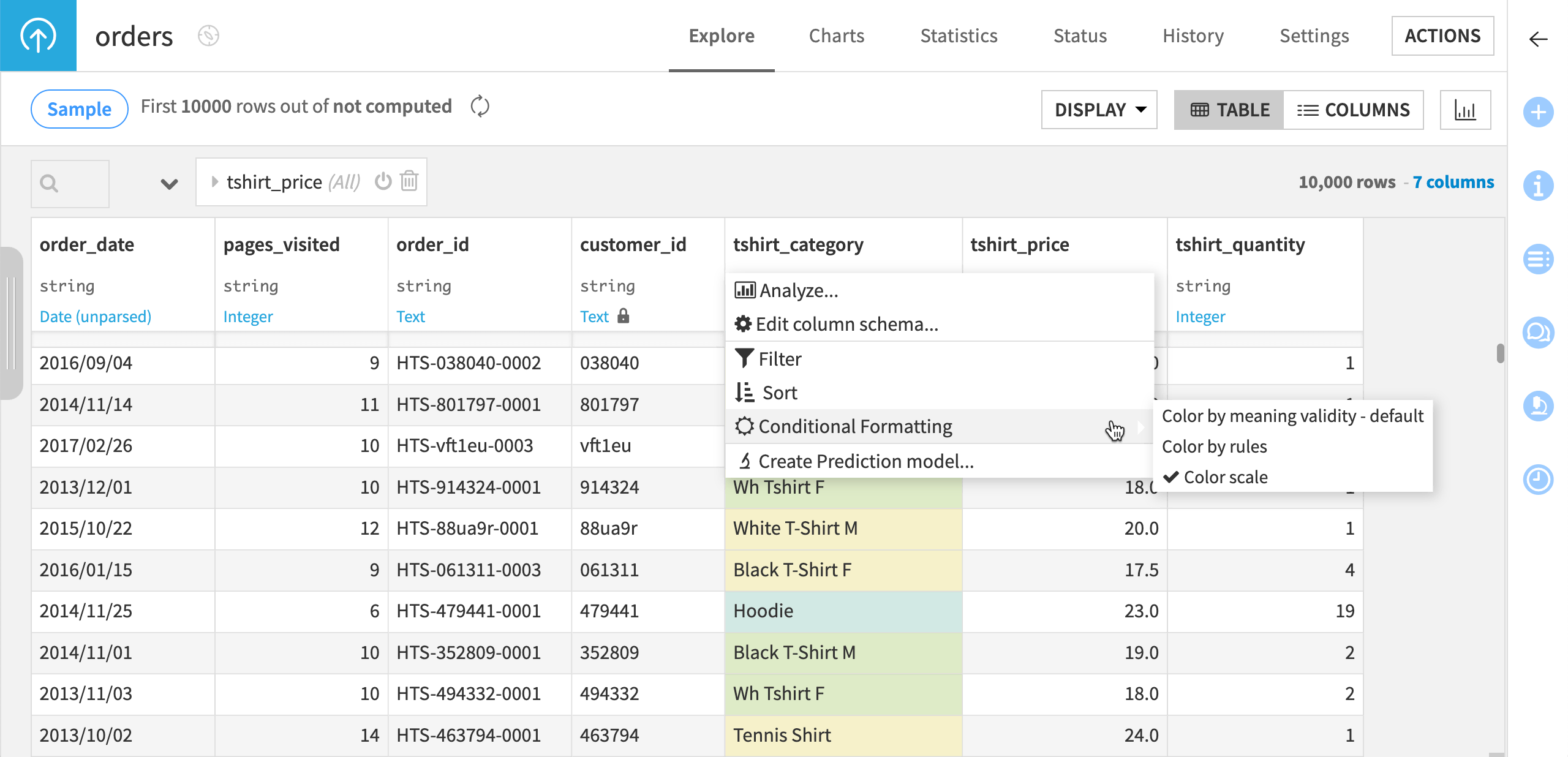Viewport: 1568px width, 757px height.
Task: Open the dataset info panel icon
Action: (1539, 187)
